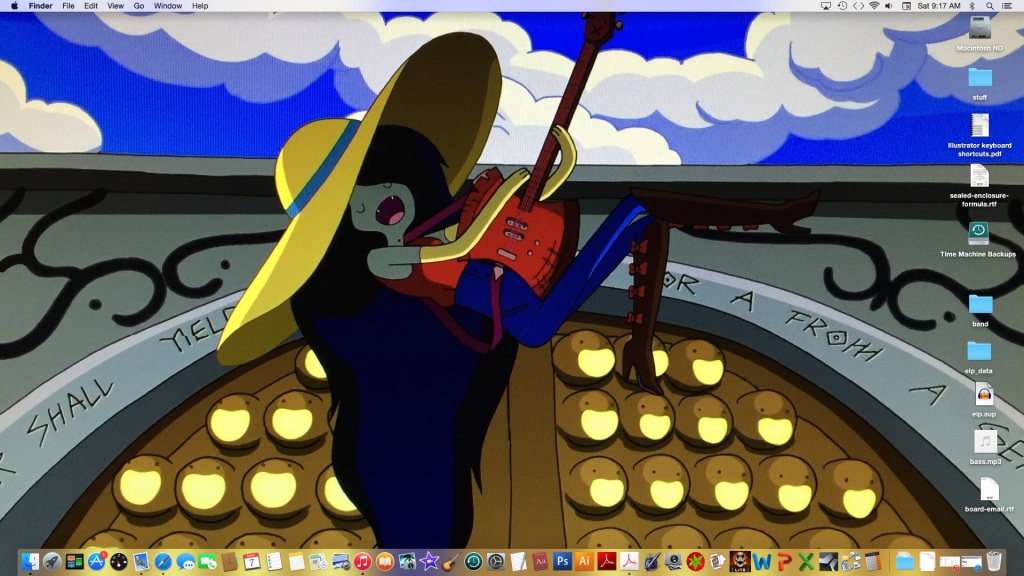Screen dimensions: 1024x576
Task: Launch Illustrator Ai icon in Dock
Action: (584, 561)
